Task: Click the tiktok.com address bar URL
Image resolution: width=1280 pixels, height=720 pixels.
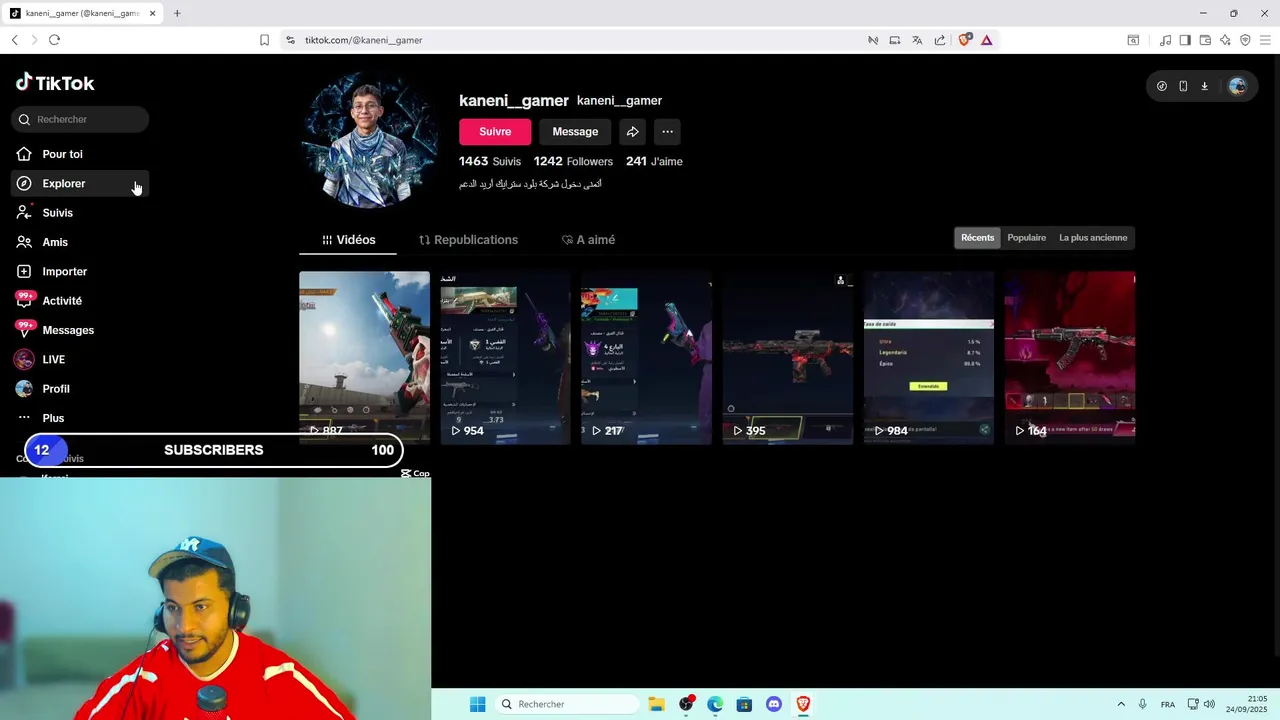Action: click(x=363, y=40)
